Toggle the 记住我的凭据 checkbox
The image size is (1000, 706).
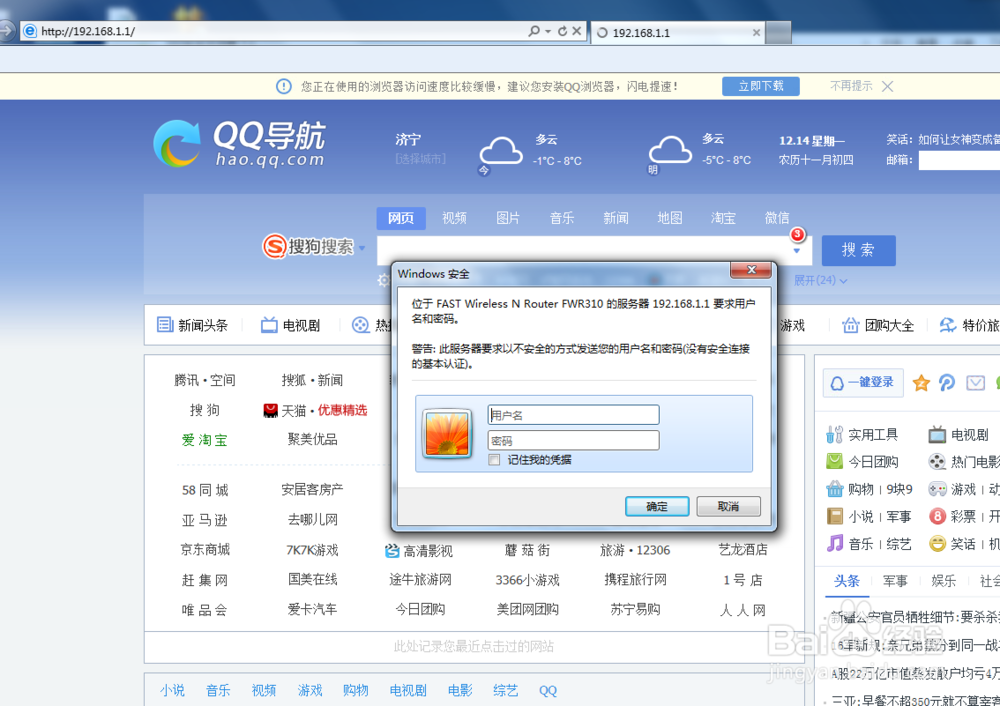point(494,460)
